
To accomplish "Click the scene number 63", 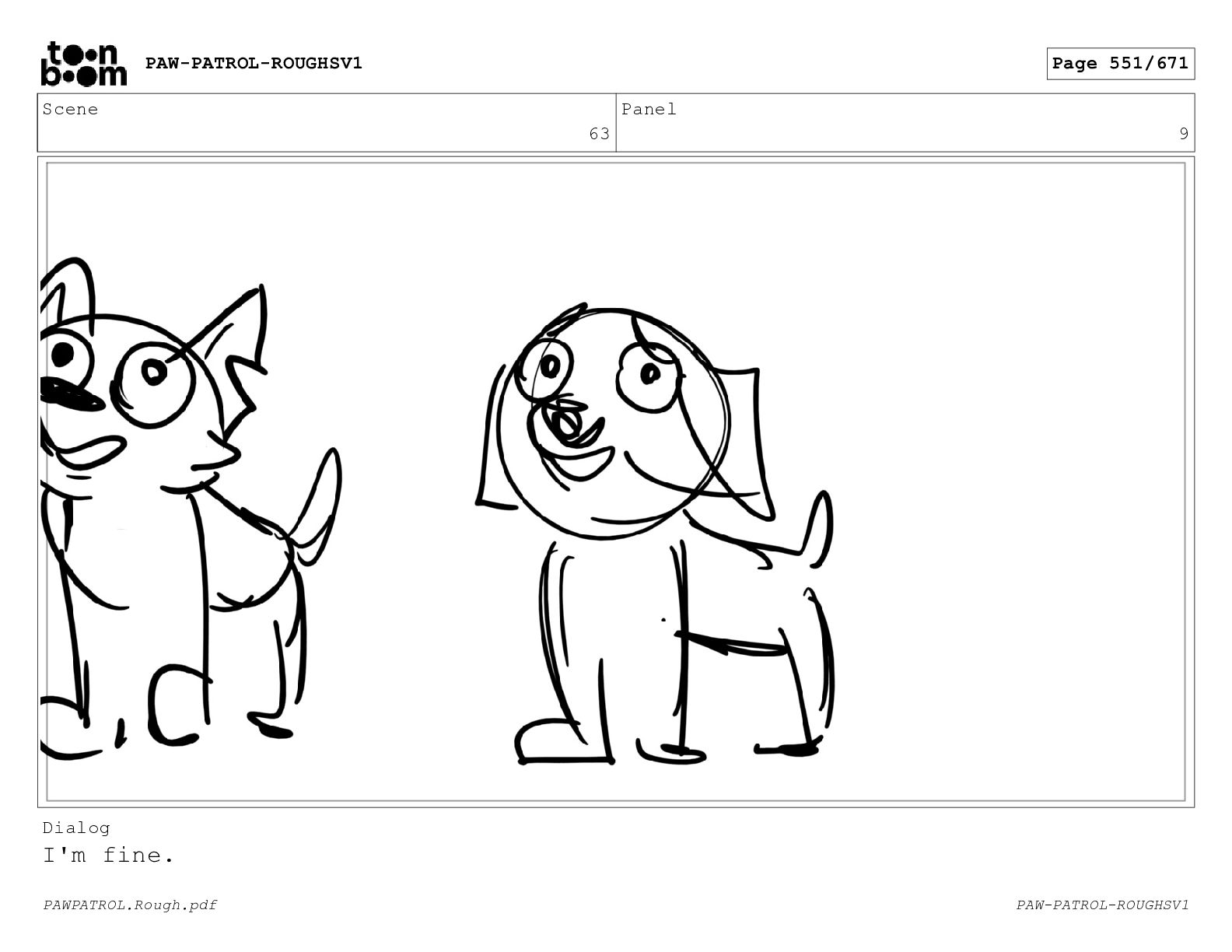I will 599,134.
